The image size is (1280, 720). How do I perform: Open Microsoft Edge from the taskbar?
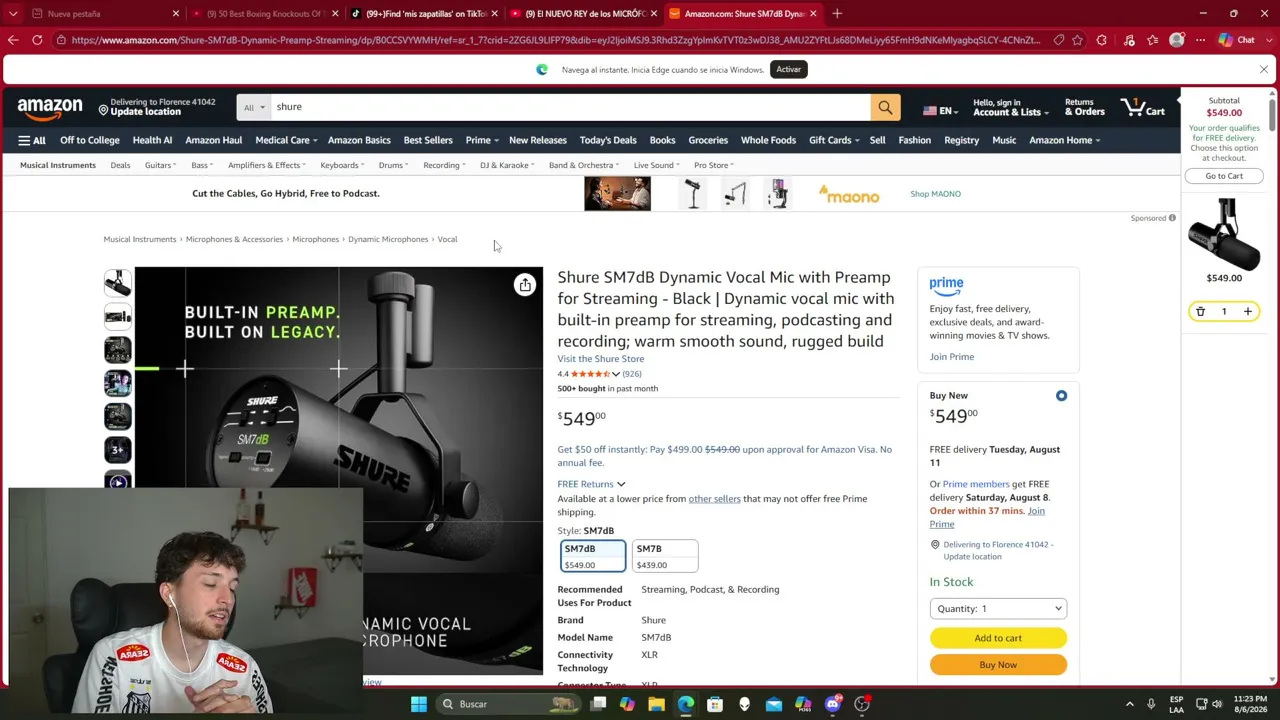[x=685, y=704]
